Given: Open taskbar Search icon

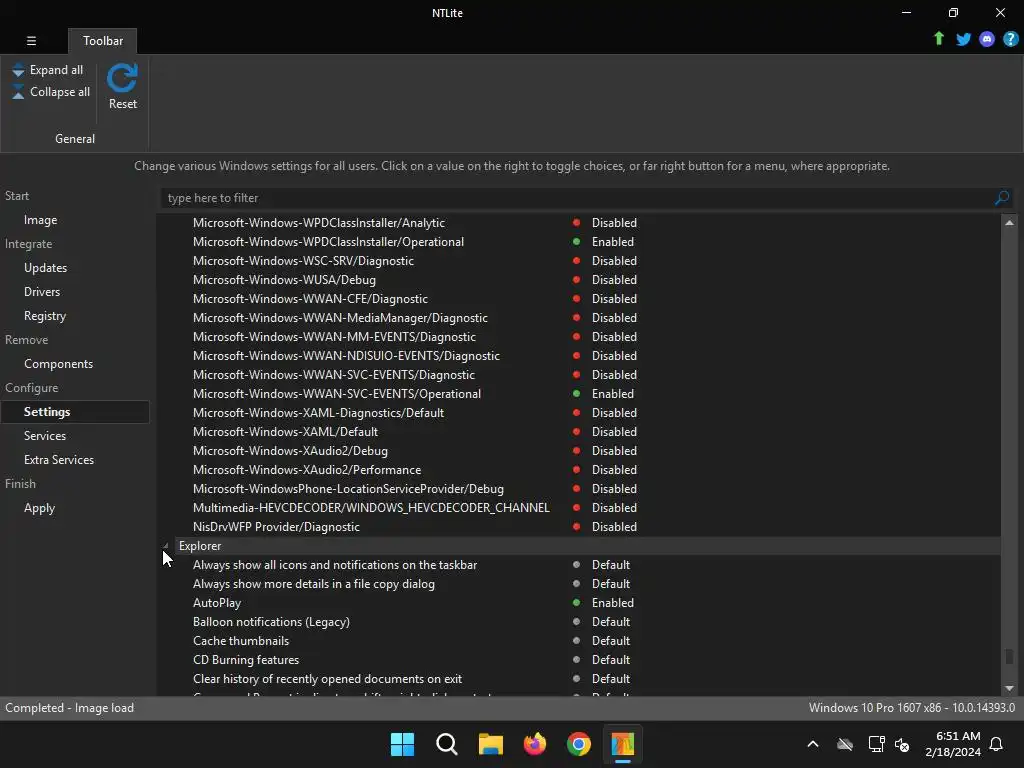Looking at the screenshot, I should [x=447, y=744].
